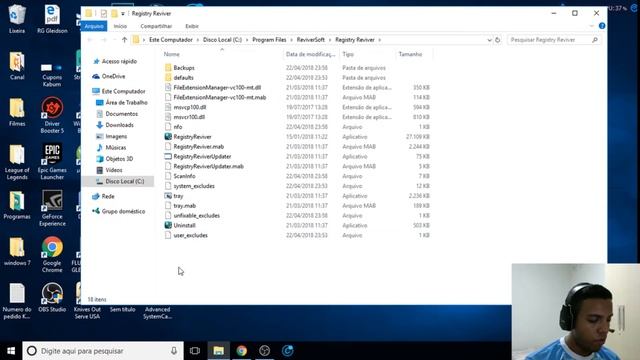Select file FileExtensionManager-vc100-mt.mab
This screenshot has height=360, width=640.
coord(220,97)
